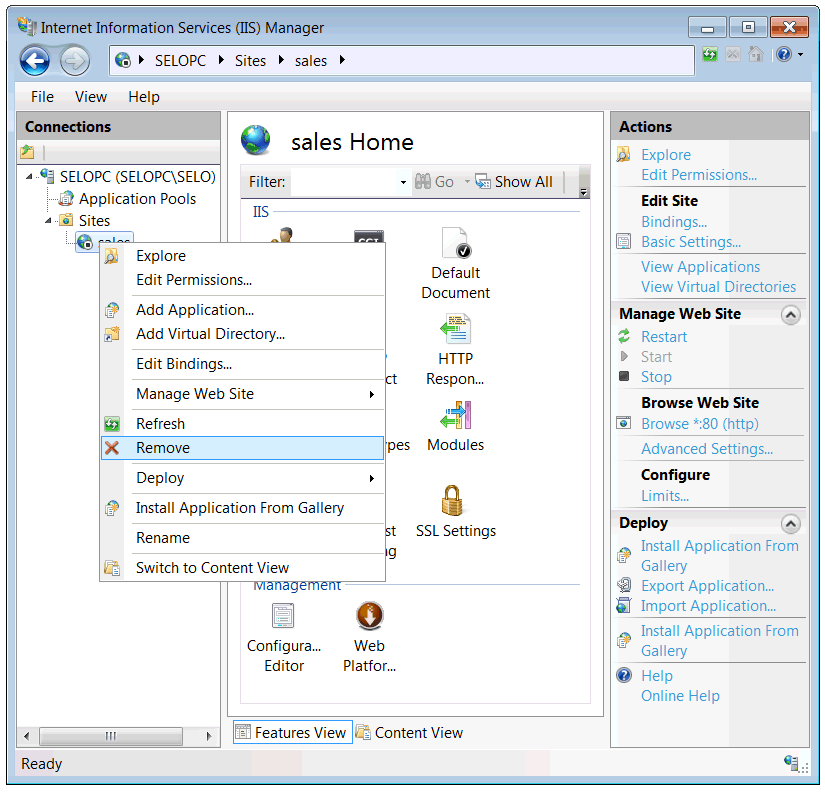
Task: Click the Connections pane create connection icon
Action: (27, 153)
